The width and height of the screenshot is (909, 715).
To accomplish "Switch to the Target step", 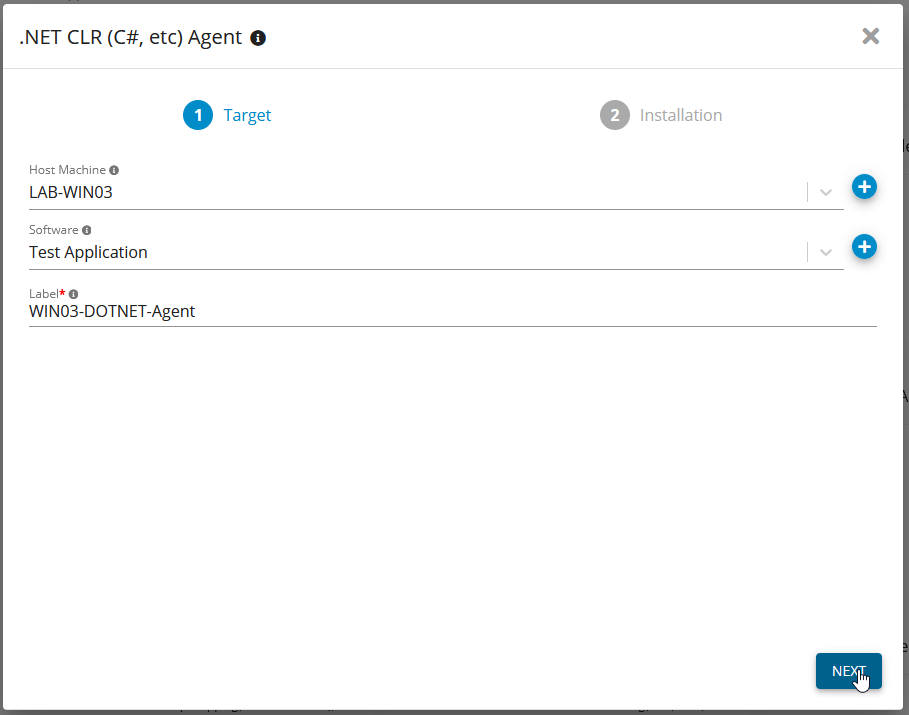I will (247, 115).
